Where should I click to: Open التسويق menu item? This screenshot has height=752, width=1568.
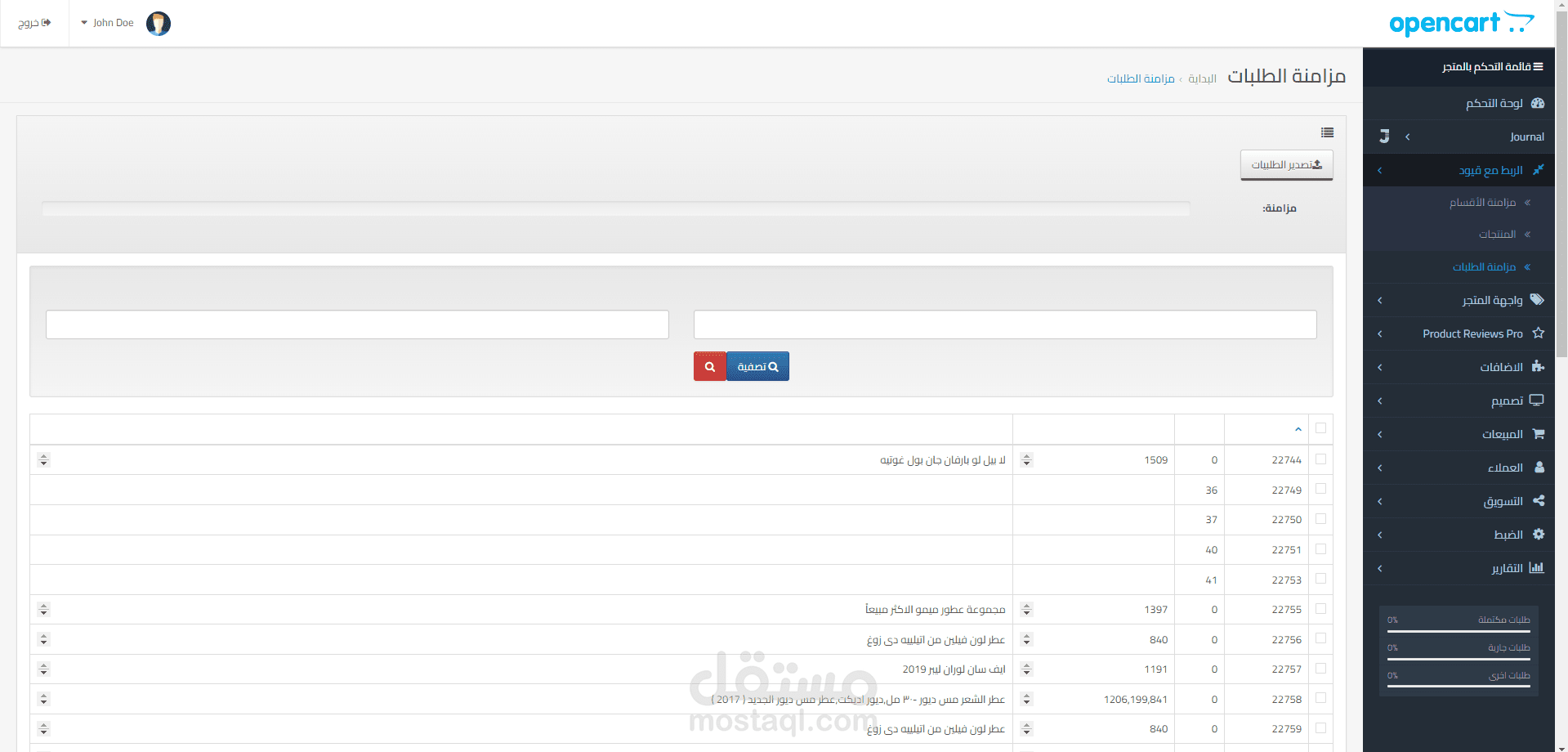[x=1459, y=501]
